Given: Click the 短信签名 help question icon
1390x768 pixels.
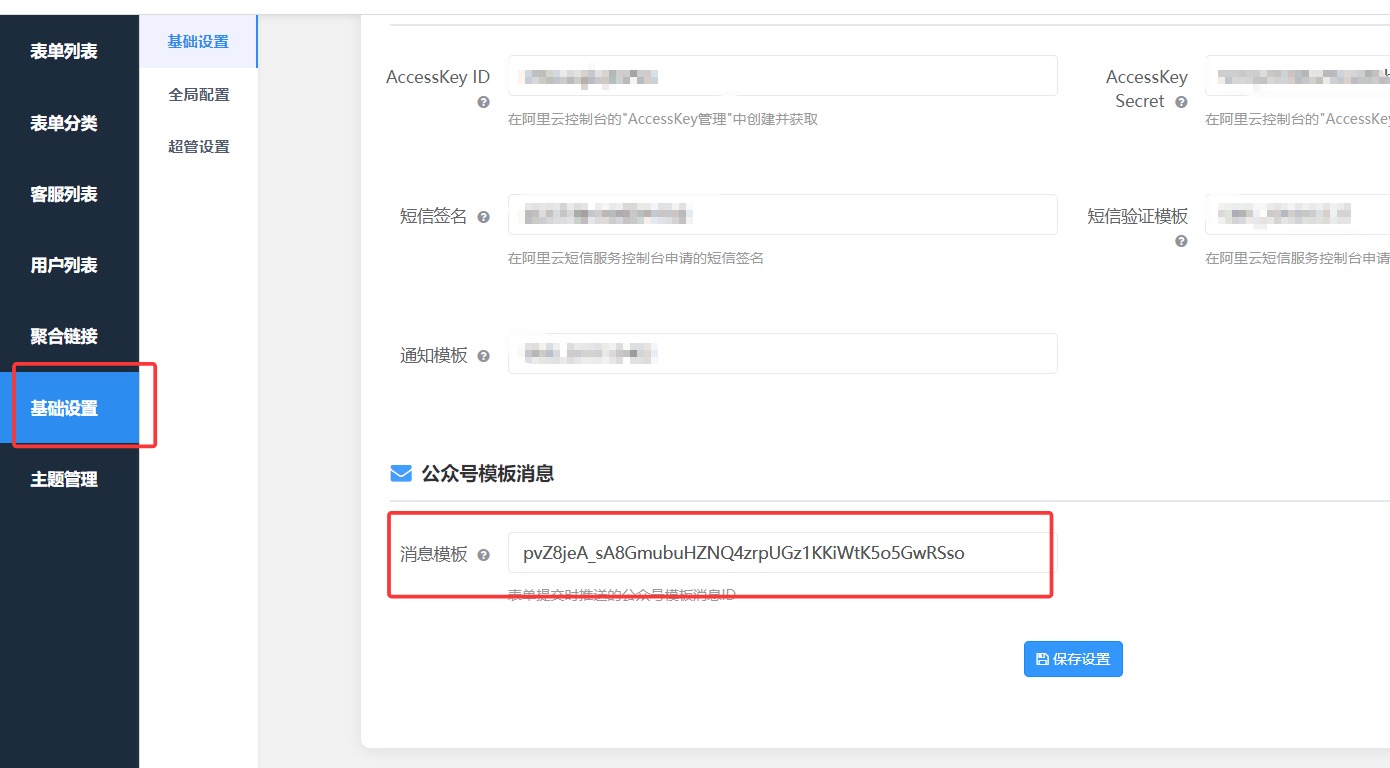Looking at the screenshot, I should 483,217.
